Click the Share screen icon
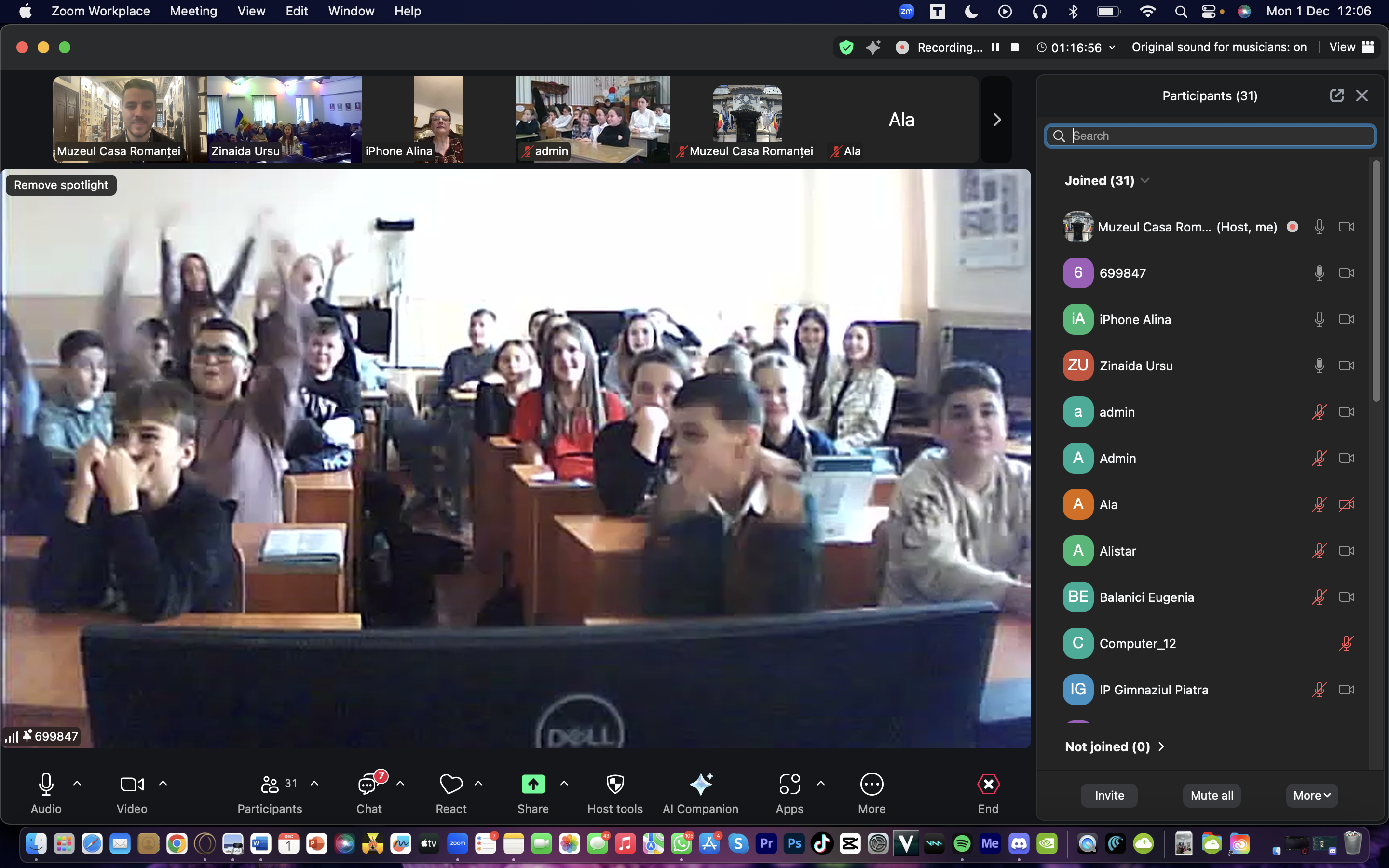1389x868 pixels. click(x=532, y=784)
